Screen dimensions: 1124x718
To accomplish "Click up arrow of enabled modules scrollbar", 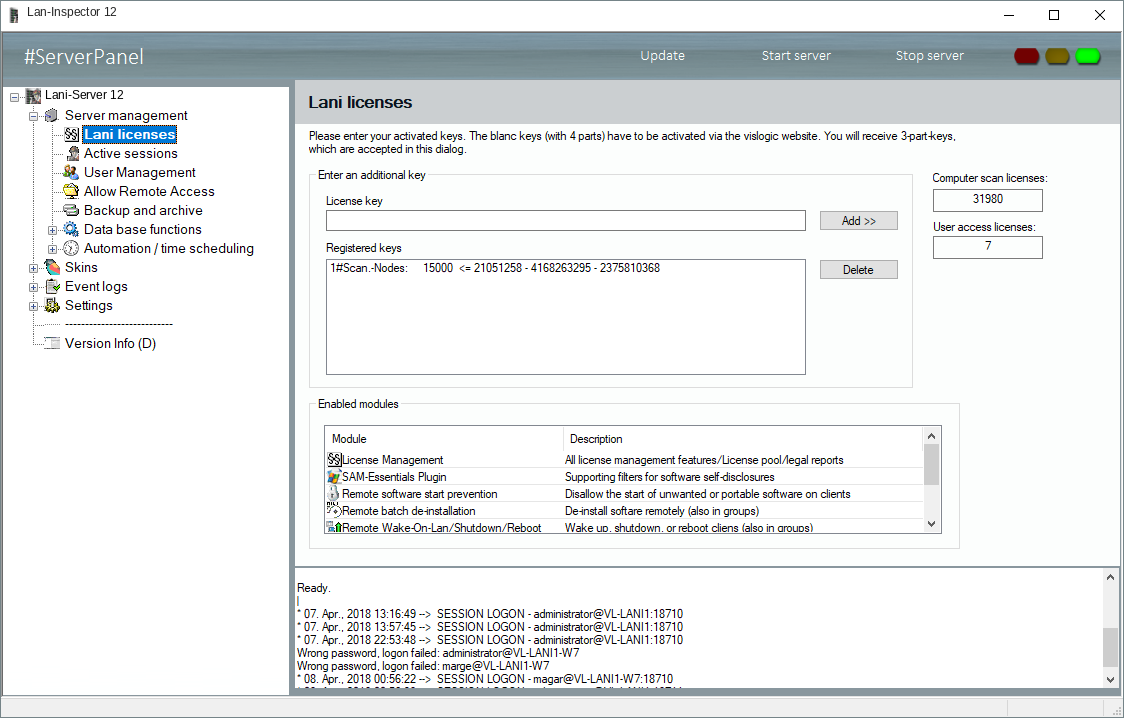I will pyautogui.click(x=931, y=436).
